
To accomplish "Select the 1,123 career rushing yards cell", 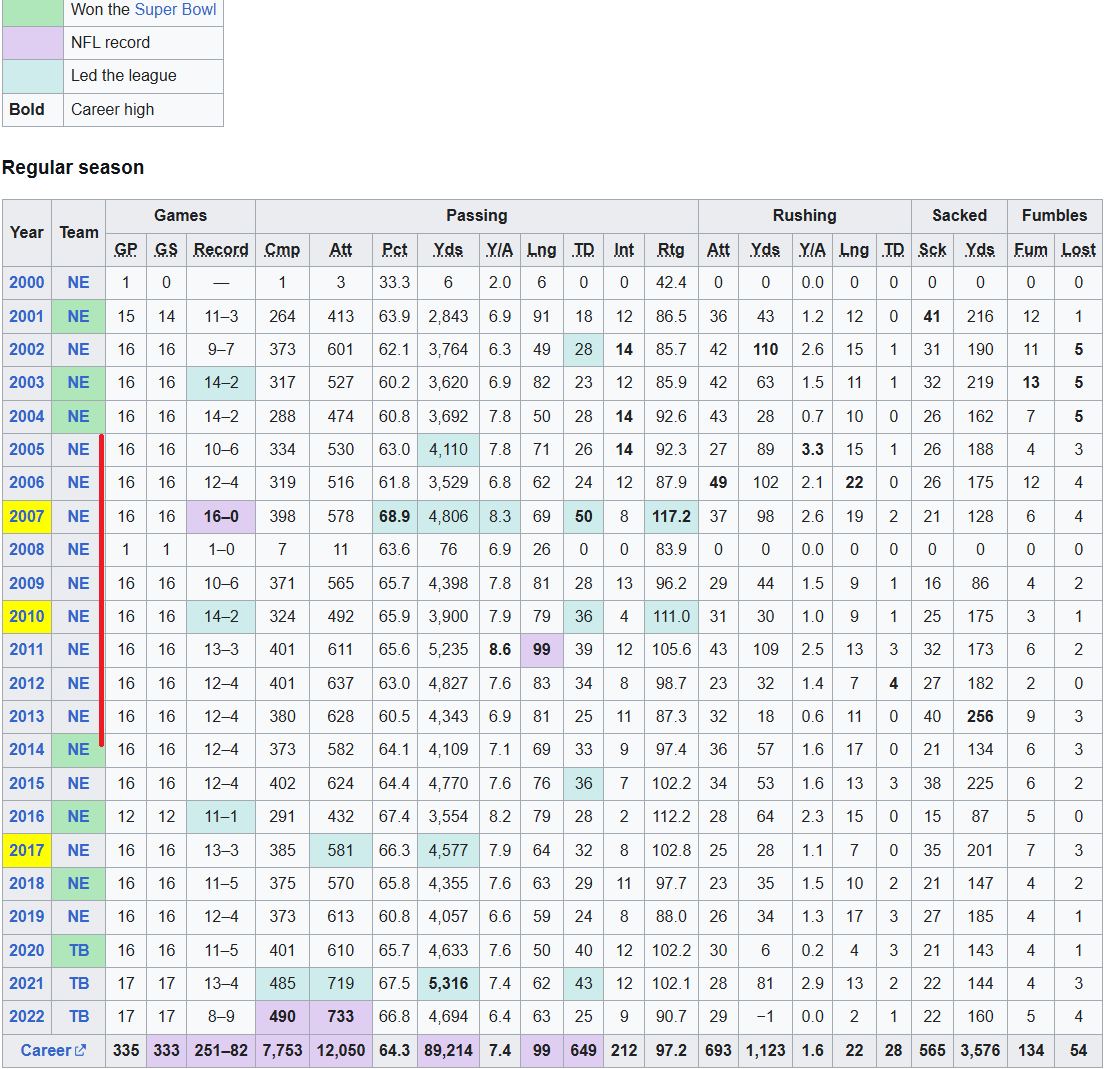I will click(765, 1051).
